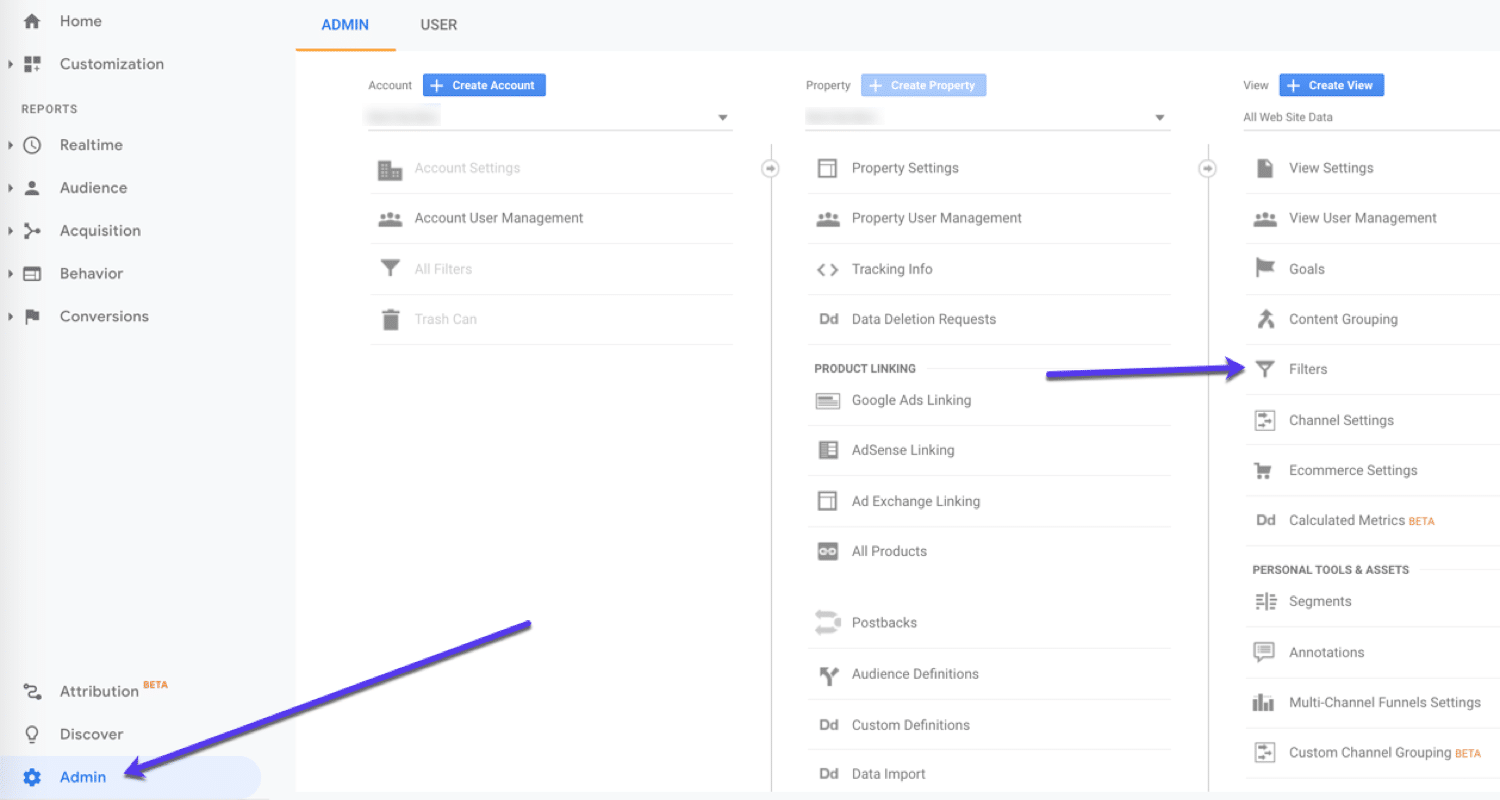The image size is (1500, 800).
Task: Click the Home icon in the sidebar
Action: [31, 20]
